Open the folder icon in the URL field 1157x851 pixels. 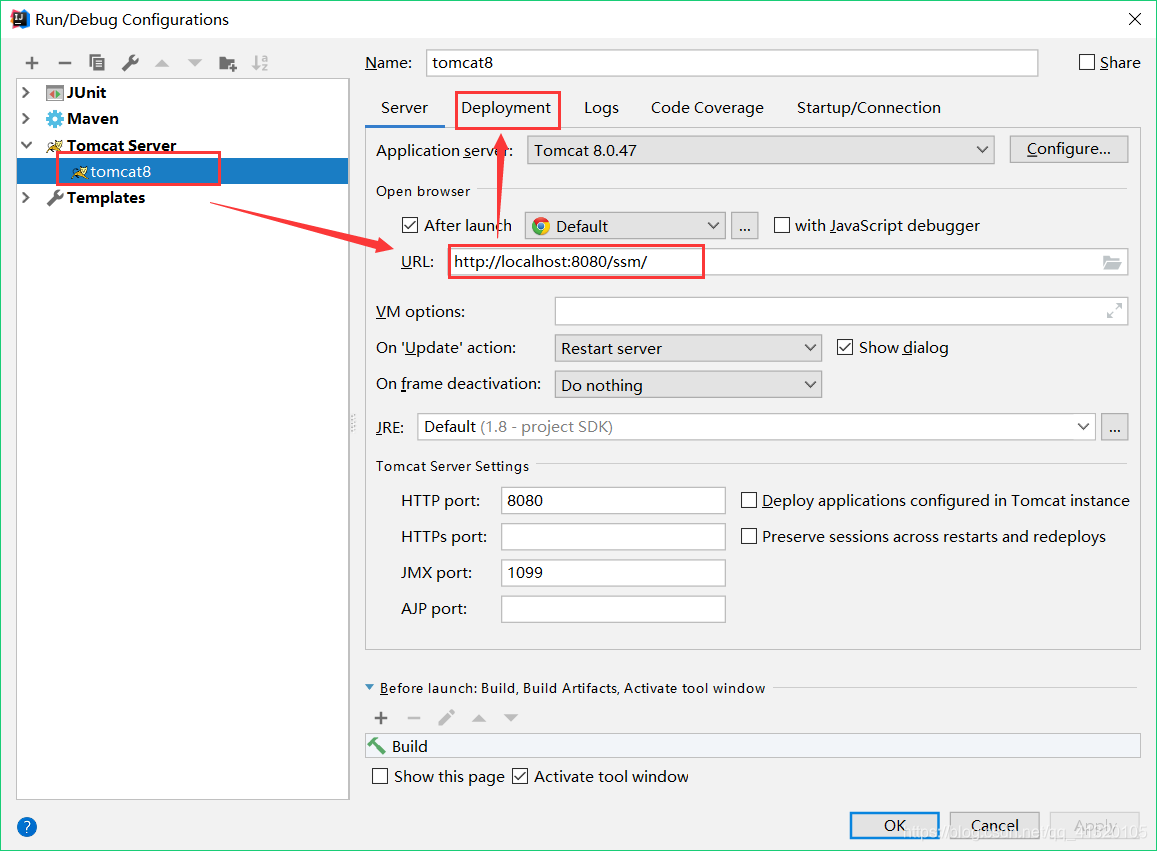1112,262
